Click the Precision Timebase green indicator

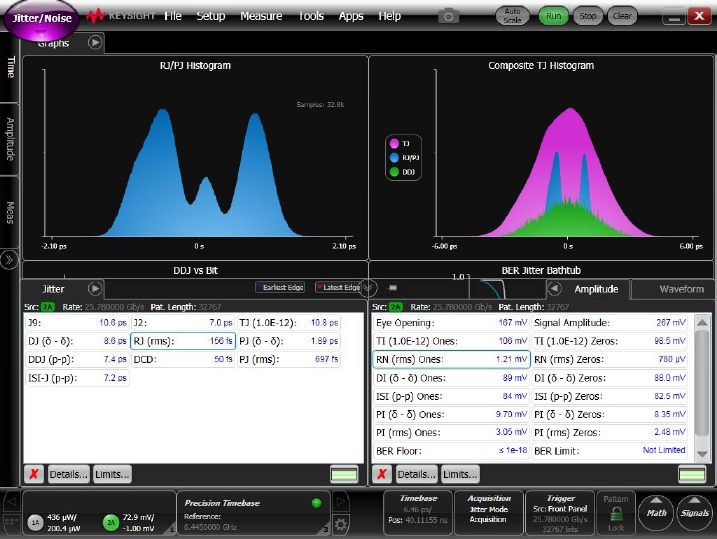click(x=316, y=503)
